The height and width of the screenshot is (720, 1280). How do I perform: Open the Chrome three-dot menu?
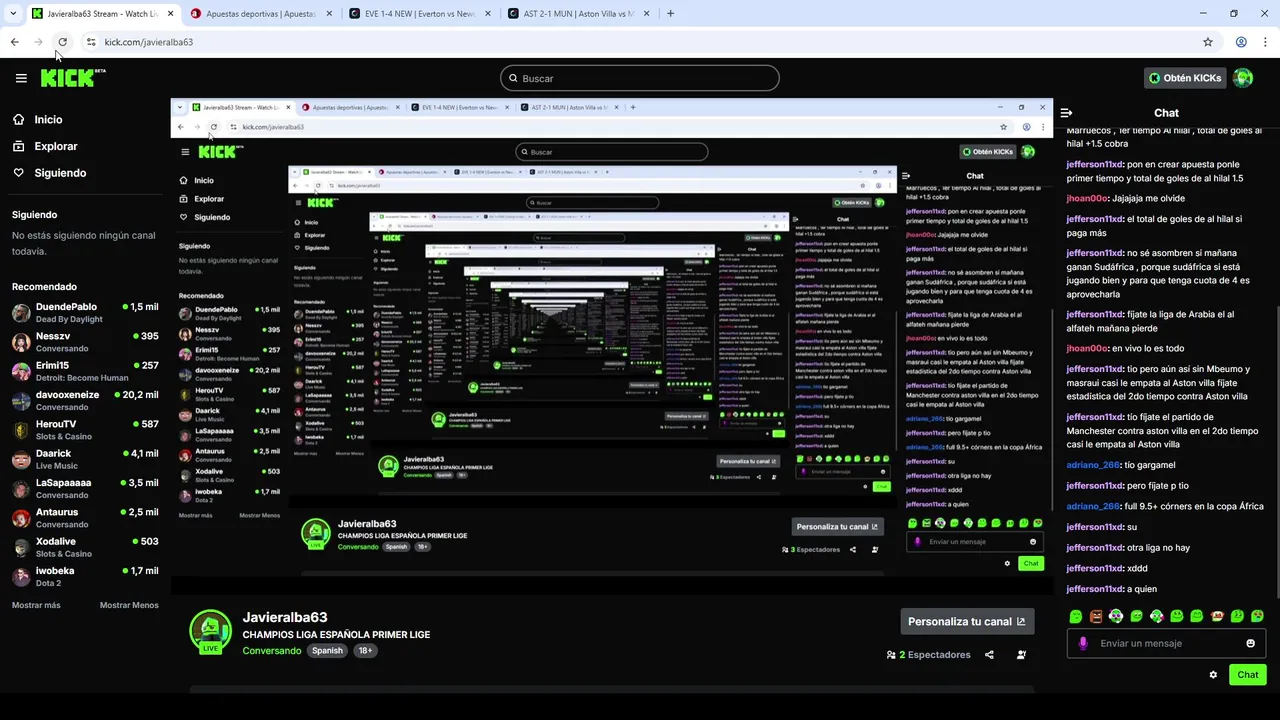point(1265,42)
